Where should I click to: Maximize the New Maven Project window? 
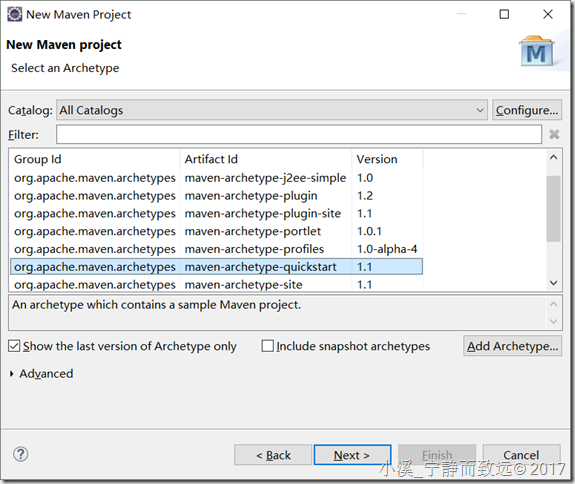point(504,14)
